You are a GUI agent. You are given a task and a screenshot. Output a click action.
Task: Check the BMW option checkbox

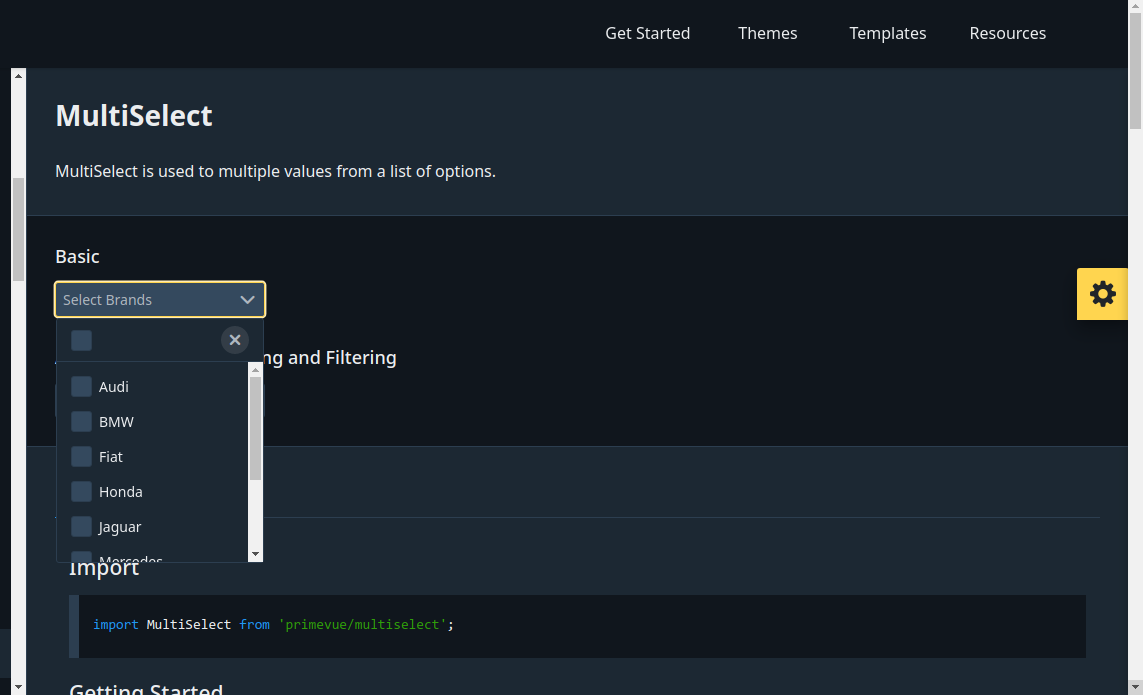coord(82,422)
